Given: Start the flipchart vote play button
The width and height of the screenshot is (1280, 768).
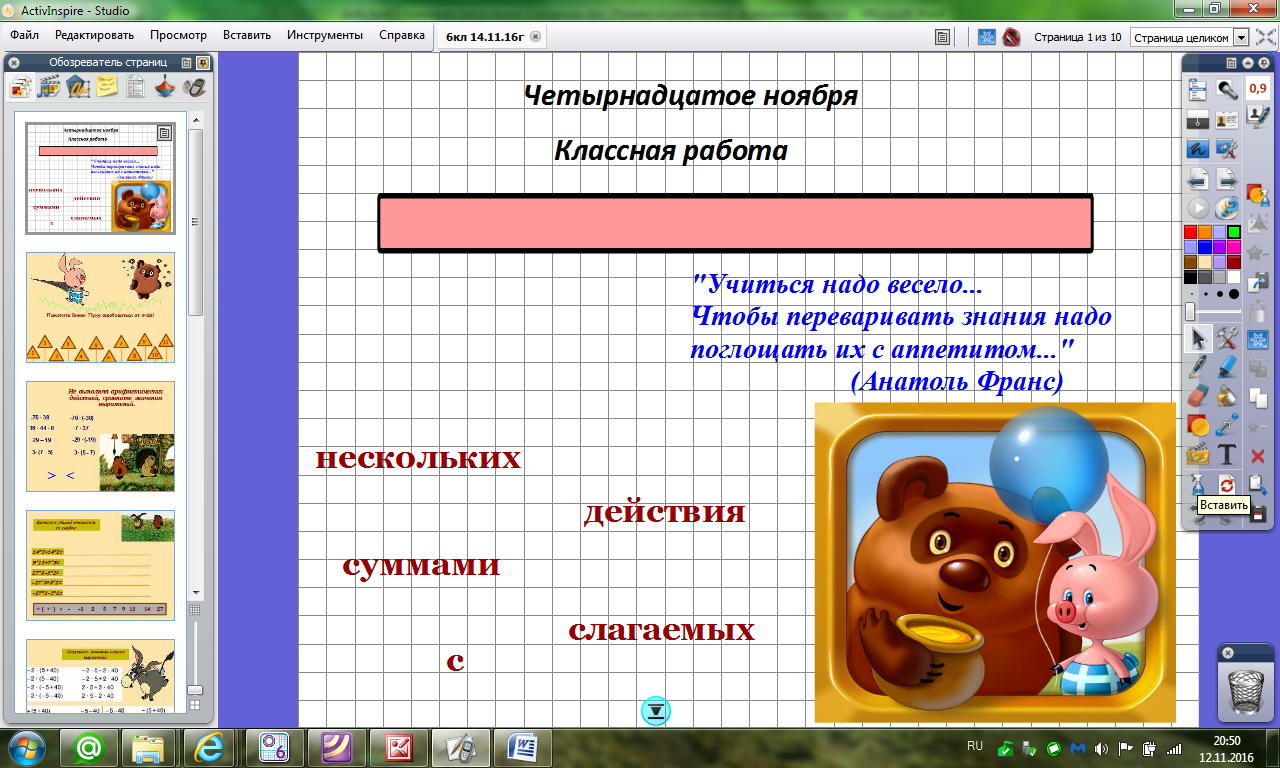Looking at the screenshot, I should [x=1198, y=208].
